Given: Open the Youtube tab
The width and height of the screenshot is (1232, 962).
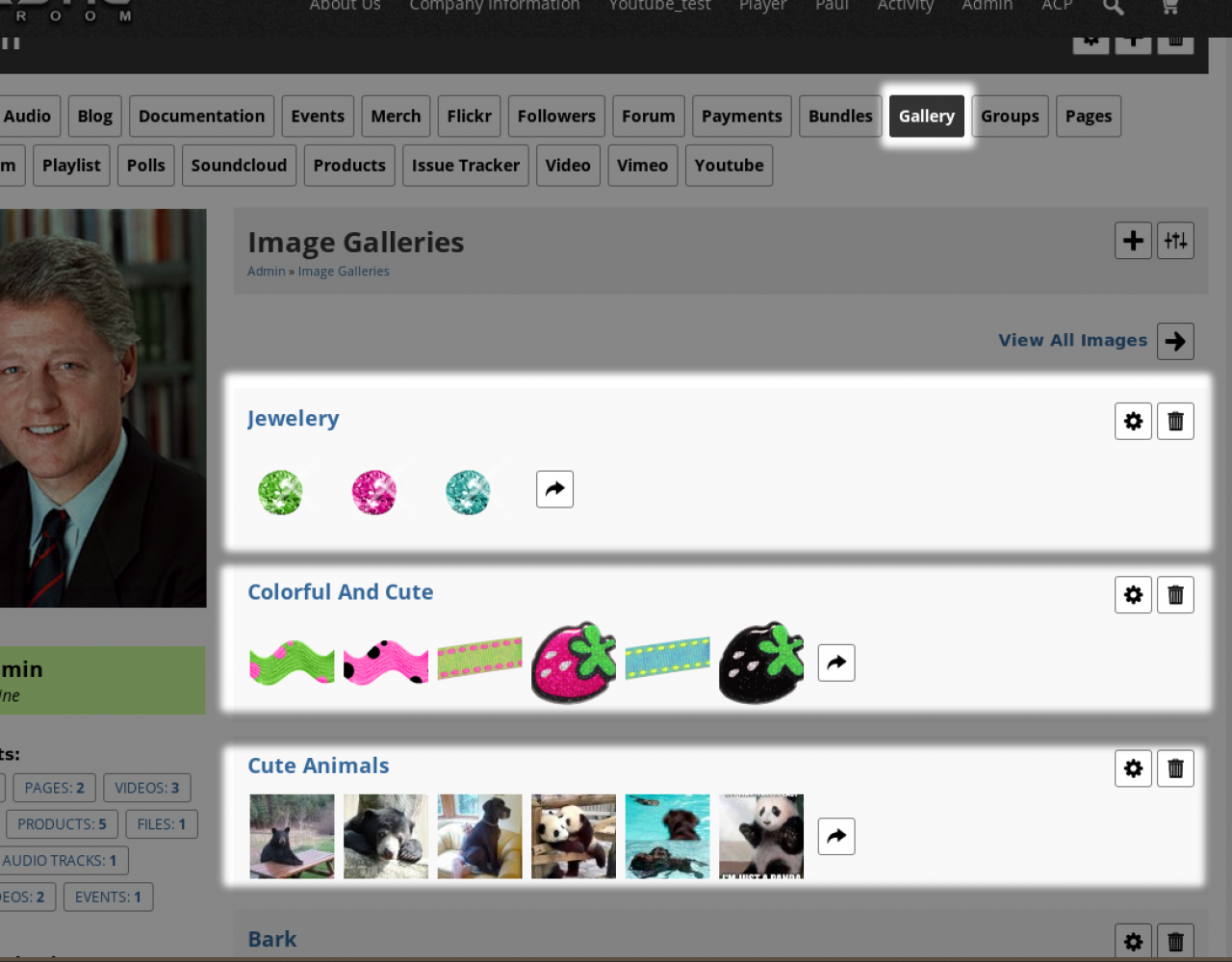Looking at the screenshot, I should (x=729, y=166).
